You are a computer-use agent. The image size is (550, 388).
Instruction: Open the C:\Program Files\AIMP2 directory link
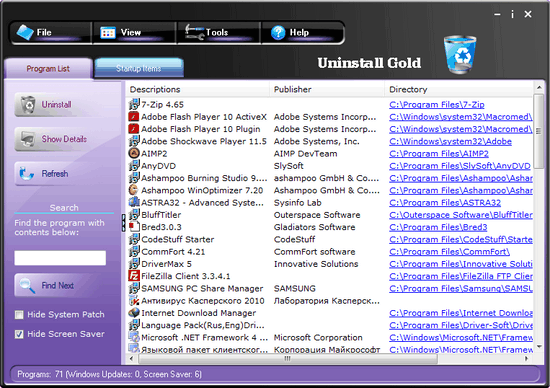tap(439, 154)
